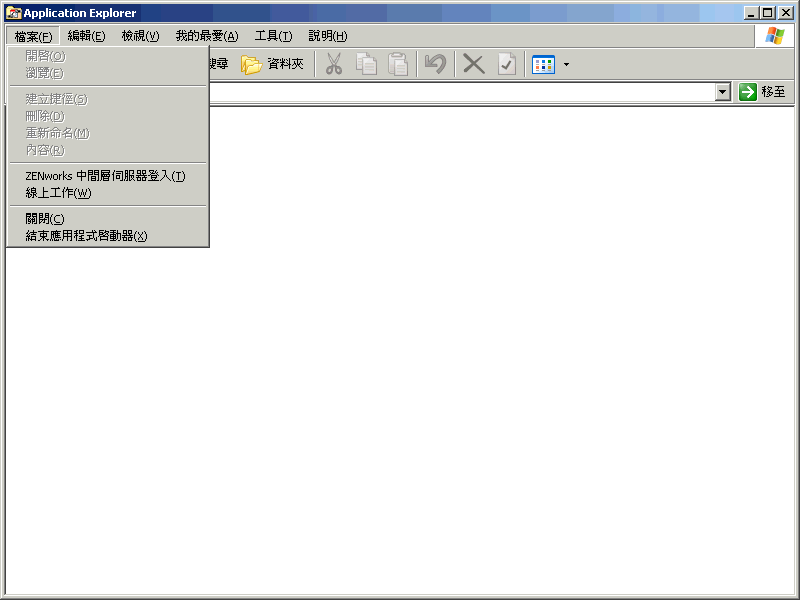Click the disabled 重新命名(M) menu entry
The height and width of the screenshot is (600, 800).
pyautogui.click(x=108, y=133)
